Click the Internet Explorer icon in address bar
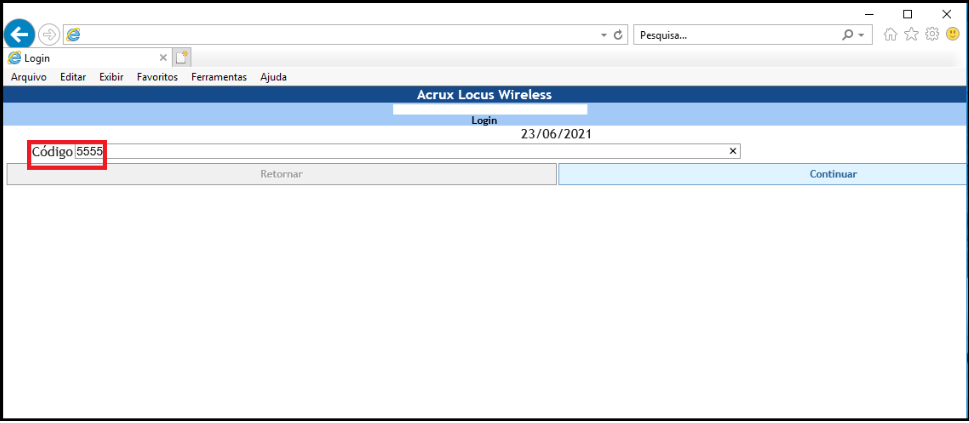Screen dimensions: 969x423 pos(74,35)
